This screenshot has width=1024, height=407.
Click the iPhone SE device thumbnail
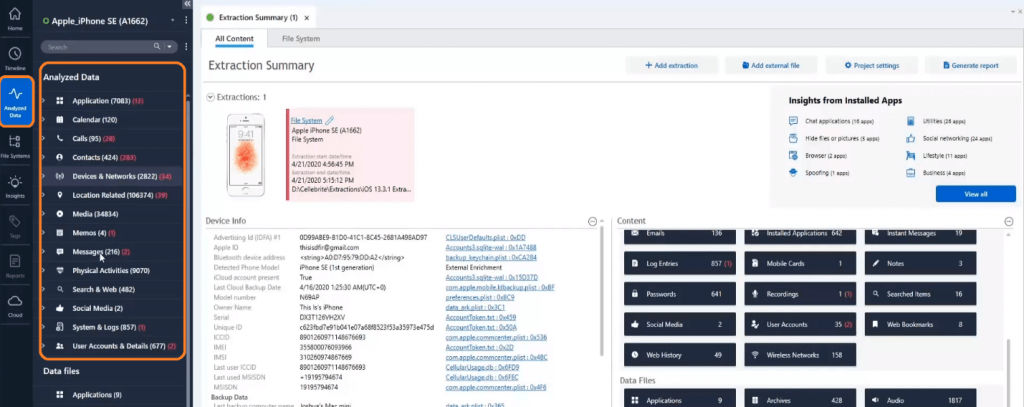point(245,154)
